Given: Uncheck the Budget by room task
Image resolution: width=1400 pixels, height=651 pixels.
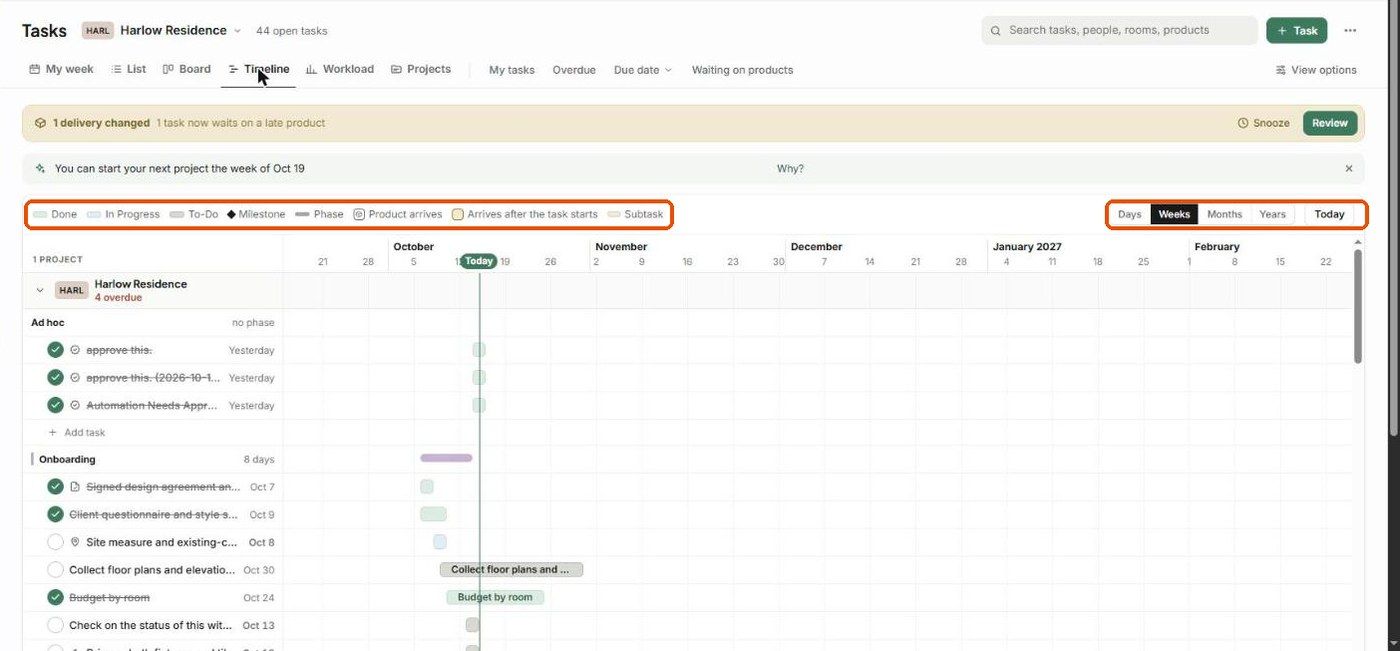Looking at the screenshot, I should point(55,597).
